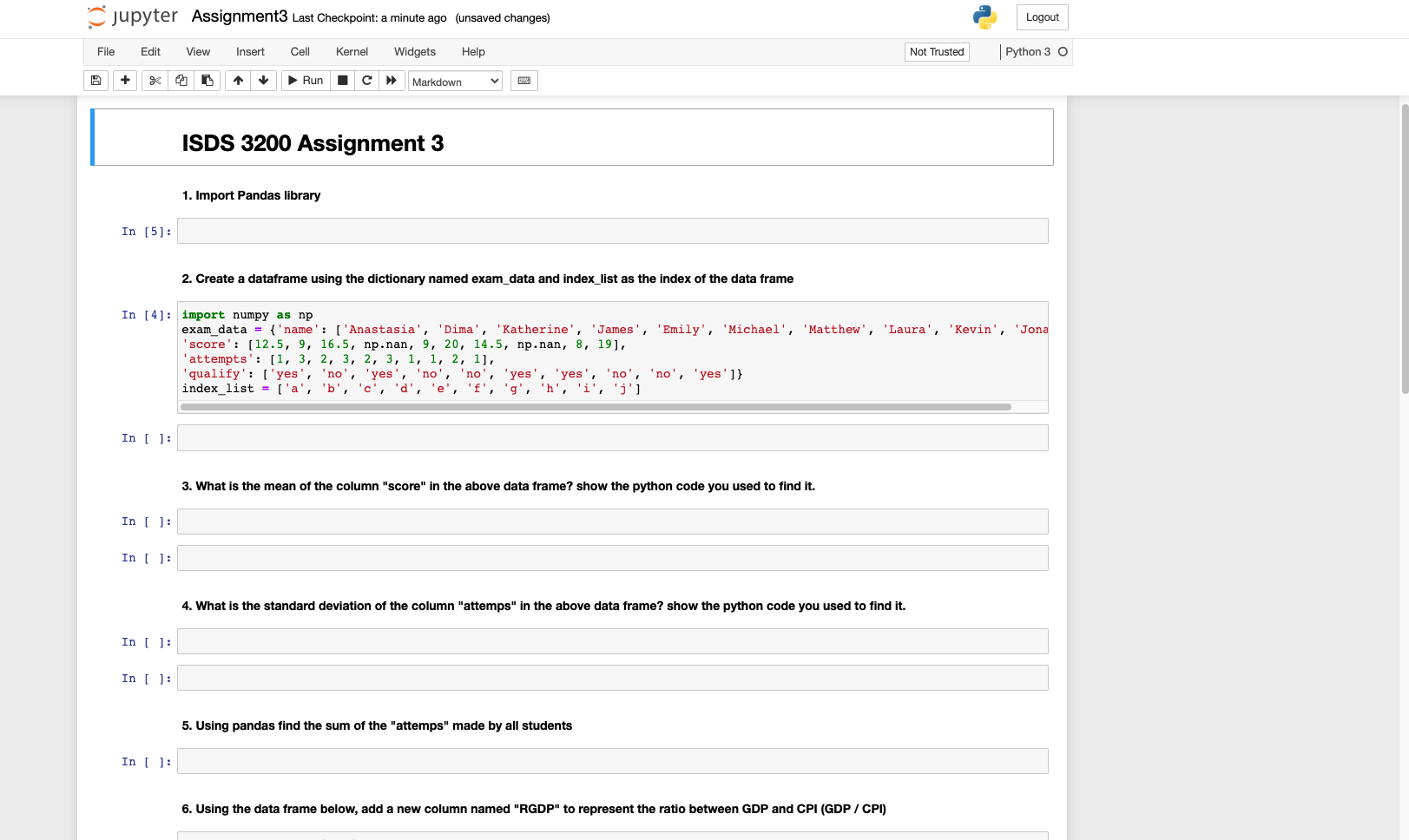Insert a new cell below
This screenshot has width=1409, height=840.
(124, 80)
